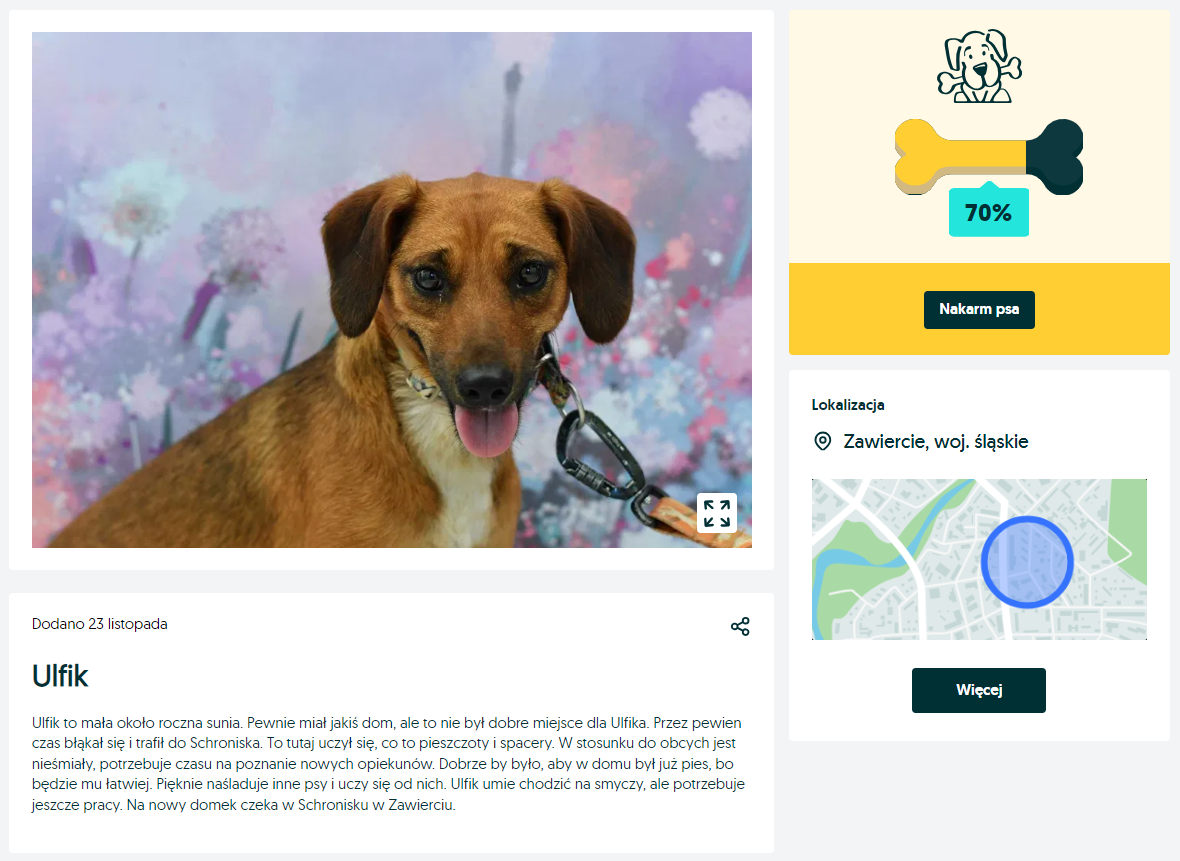This screenshot has width=1180, height=861.
Task: Click the share icon next to date
Action: [x=740, y=626]
